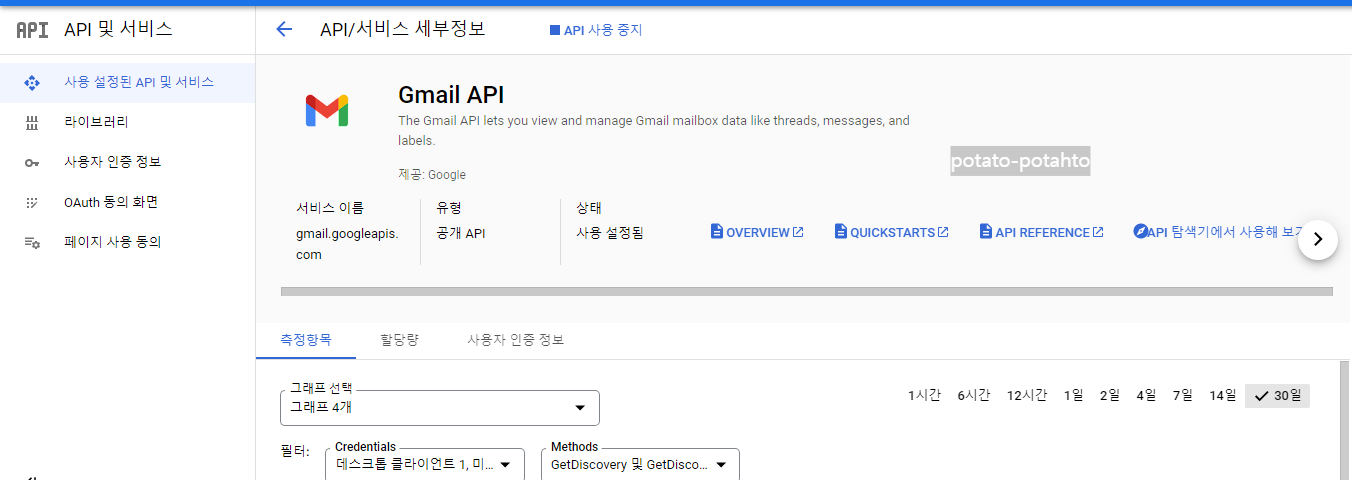Click the 제공: Google provider text
Screen dimensions: 1352x480
[432, 174]
